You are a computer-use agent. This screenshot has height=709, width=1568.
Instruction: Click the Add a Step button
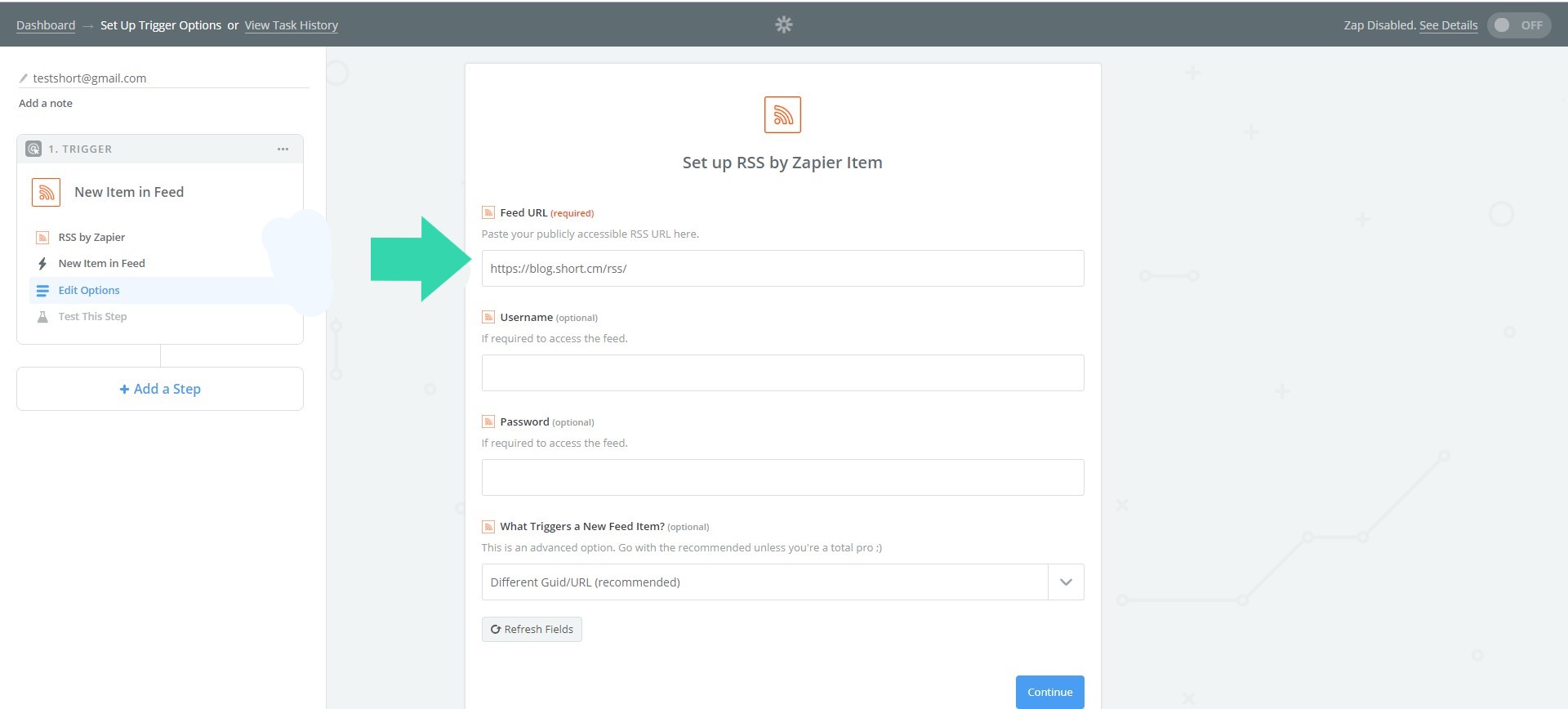[160, 389]
